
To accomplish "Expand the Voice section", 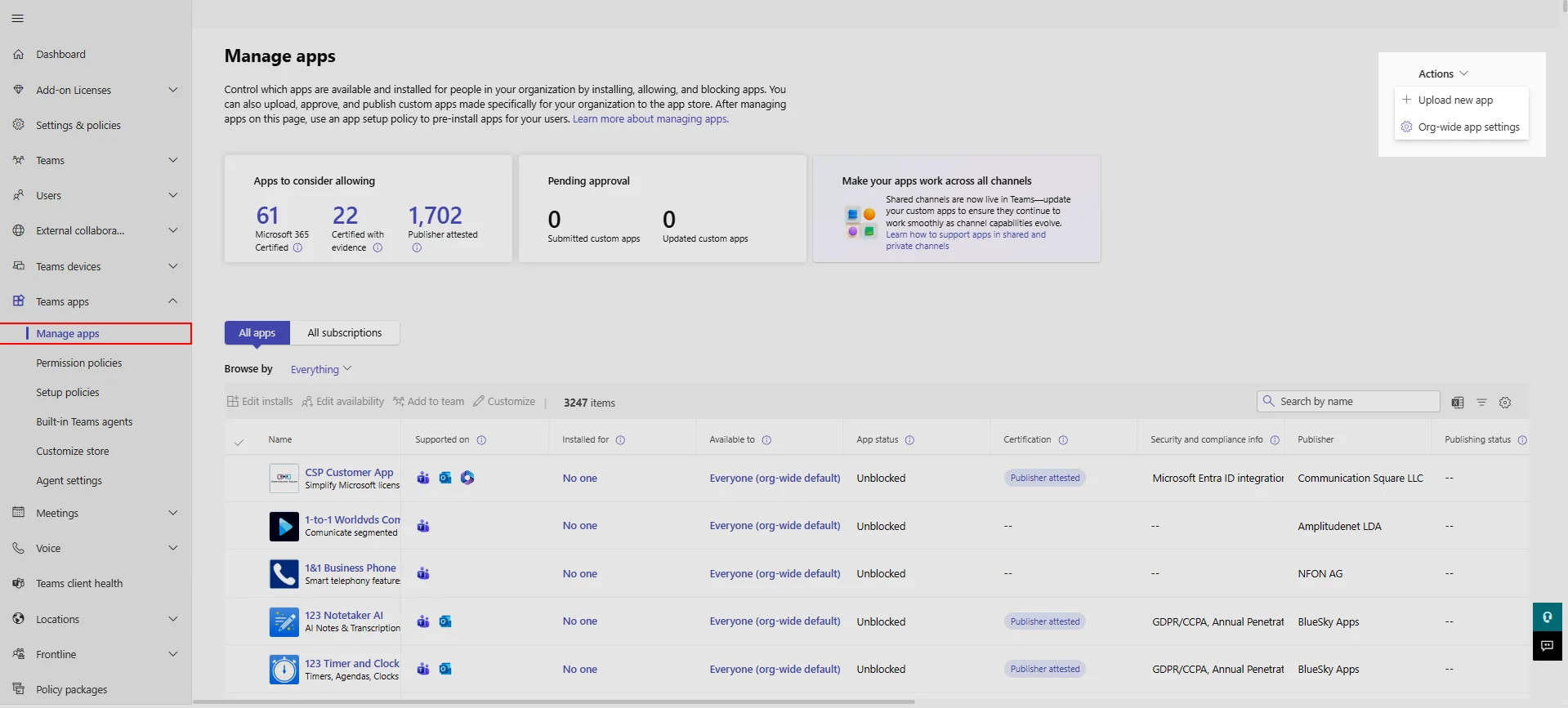I will [x=172, y=548].
